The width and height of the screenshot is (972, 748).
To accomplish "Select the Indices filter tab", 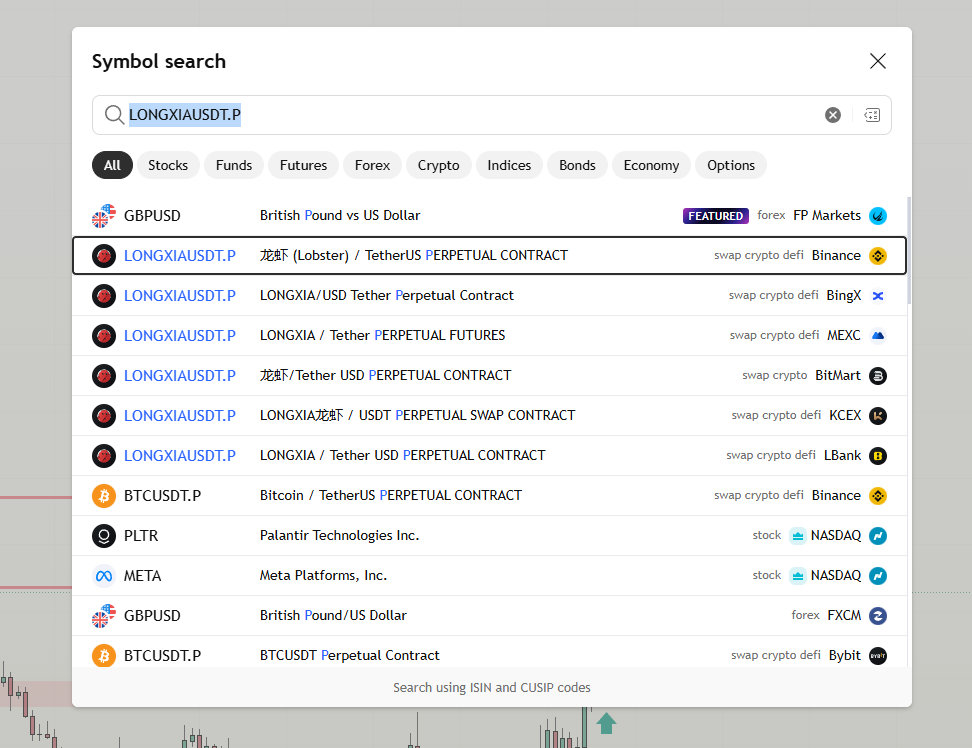I will tap(509, 165).
